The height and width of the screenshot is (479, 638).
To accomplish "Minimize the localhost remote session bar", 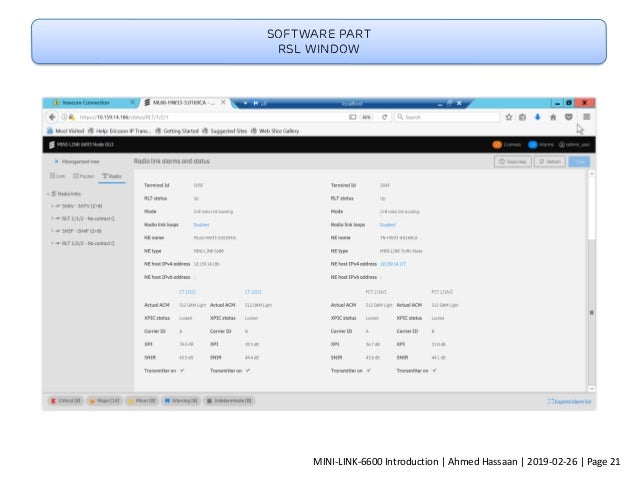I will click(x=440, y=104).
